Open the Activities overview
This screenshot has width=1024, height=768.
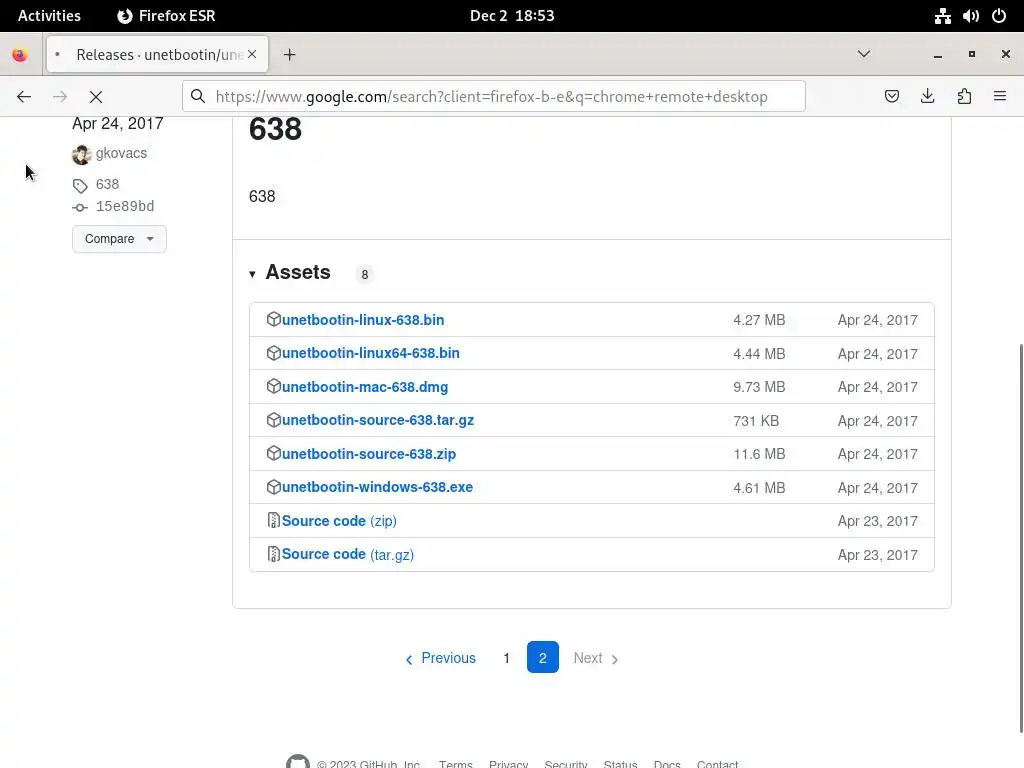(x=49, y=16)
